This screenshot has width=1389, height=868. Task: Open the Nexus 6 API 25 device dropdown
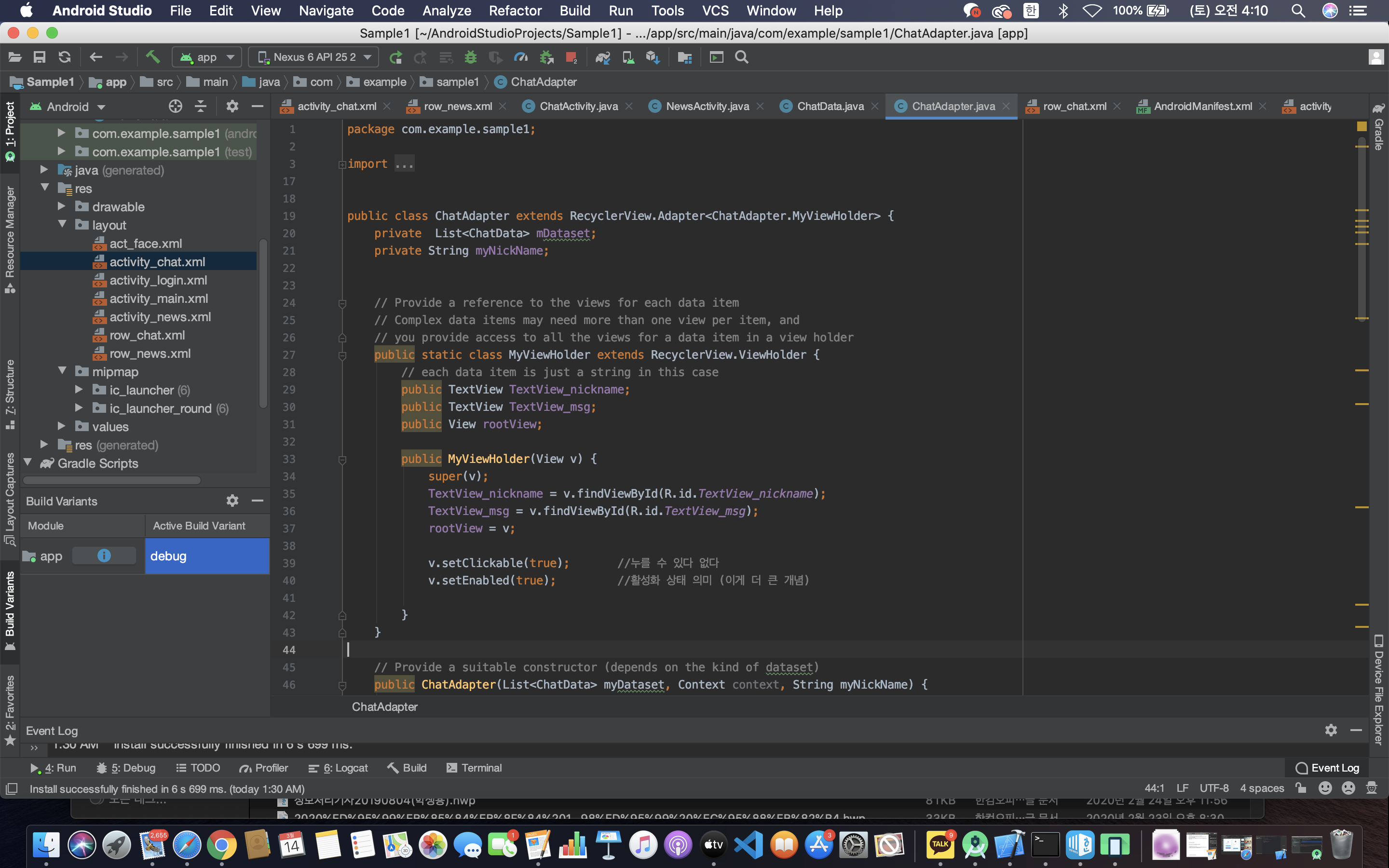click(x=314, y=57)
